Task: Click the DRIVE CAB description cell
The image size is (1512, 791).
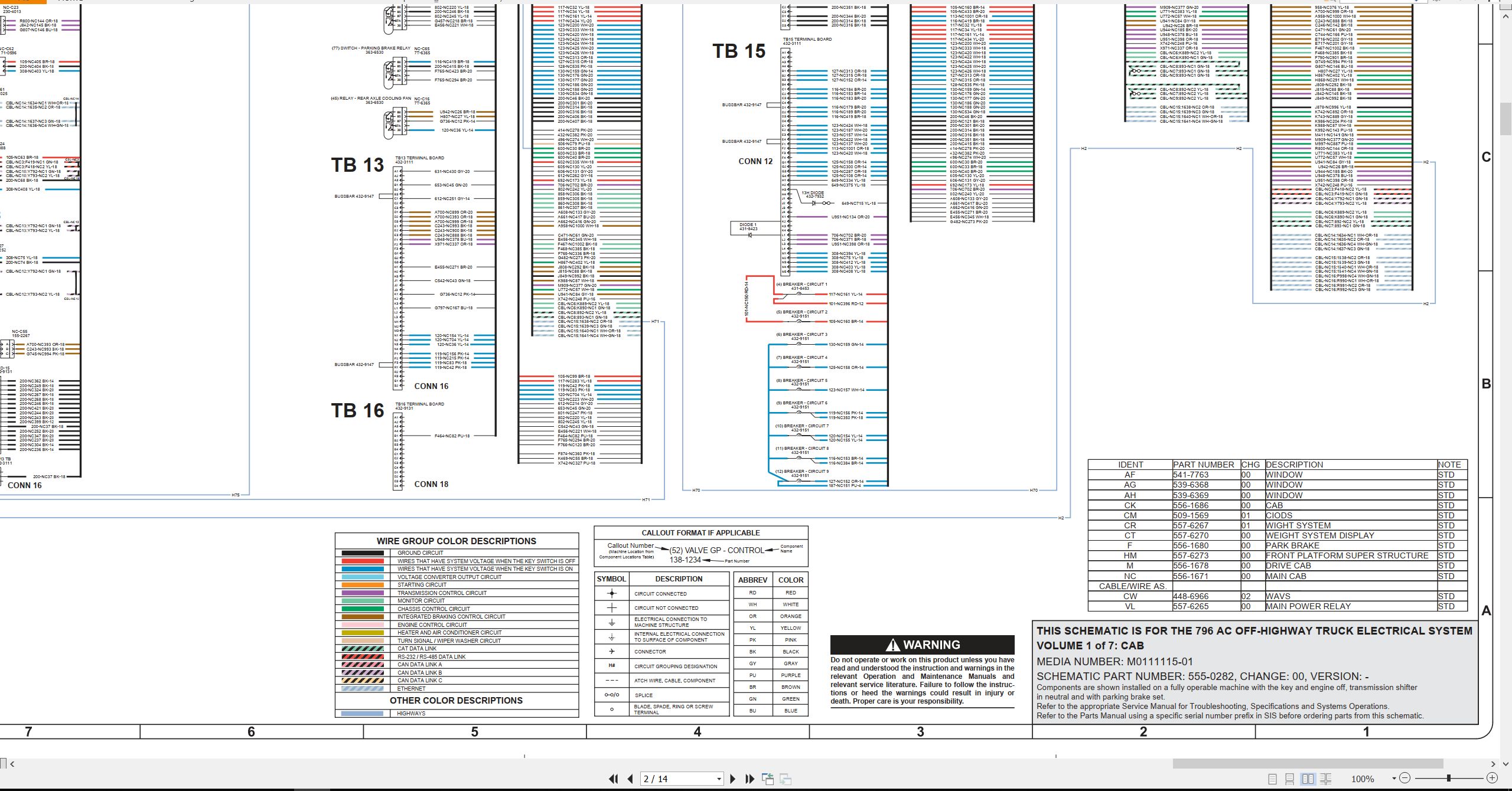Action: (x=1351, y=566)
